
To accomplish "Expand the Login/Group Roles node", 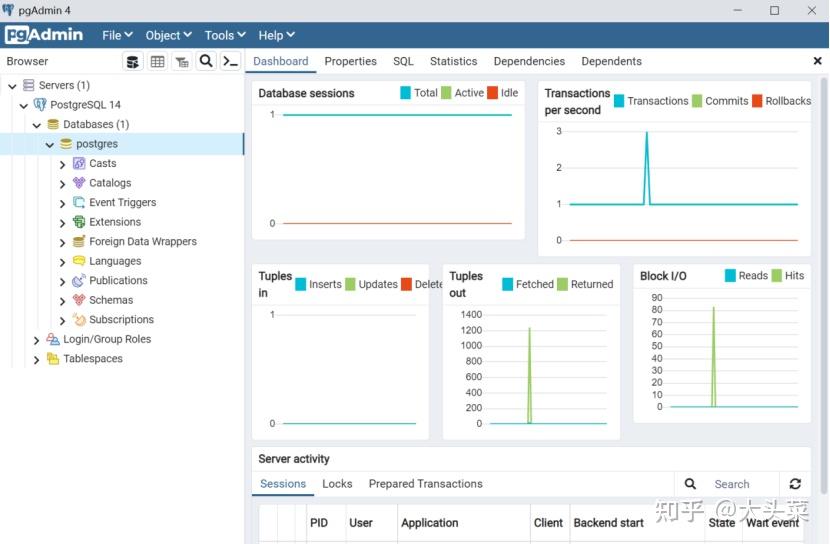I will (37, 340).
